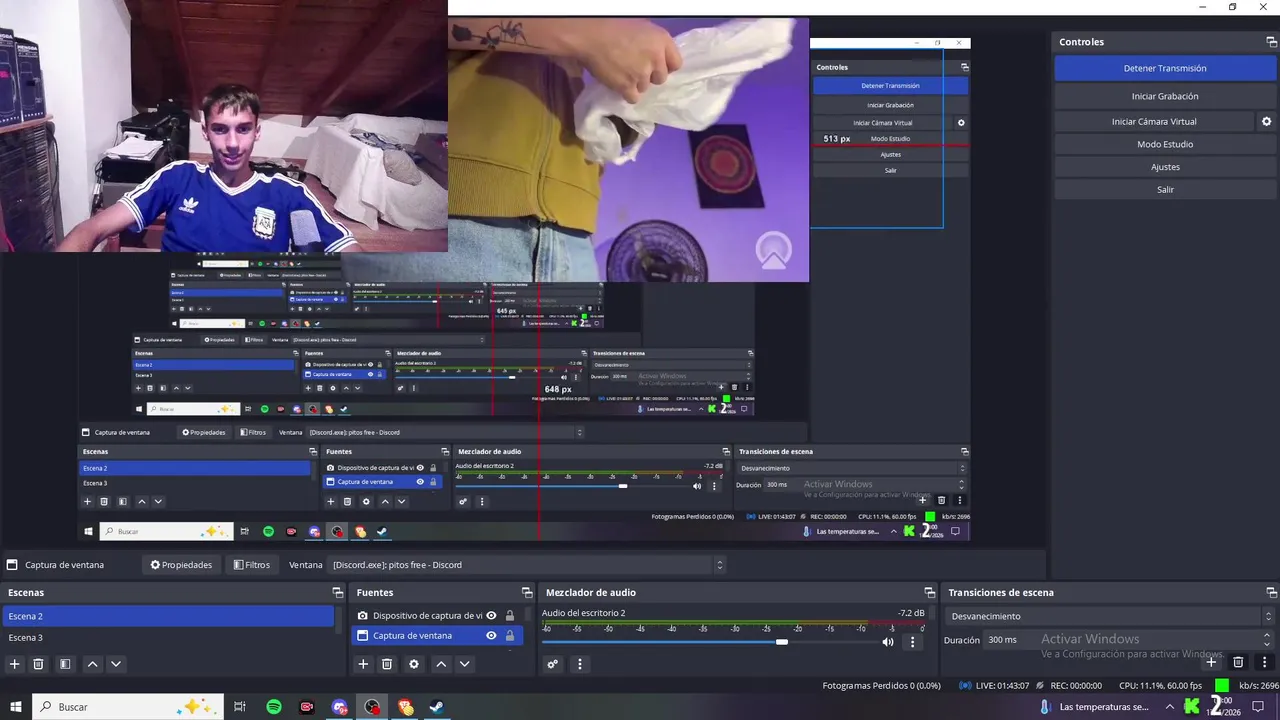The height and width of the screenshot is (720, 1280).
Task: Remove the selected source with trash icon
Action: [x=387, y=664]
